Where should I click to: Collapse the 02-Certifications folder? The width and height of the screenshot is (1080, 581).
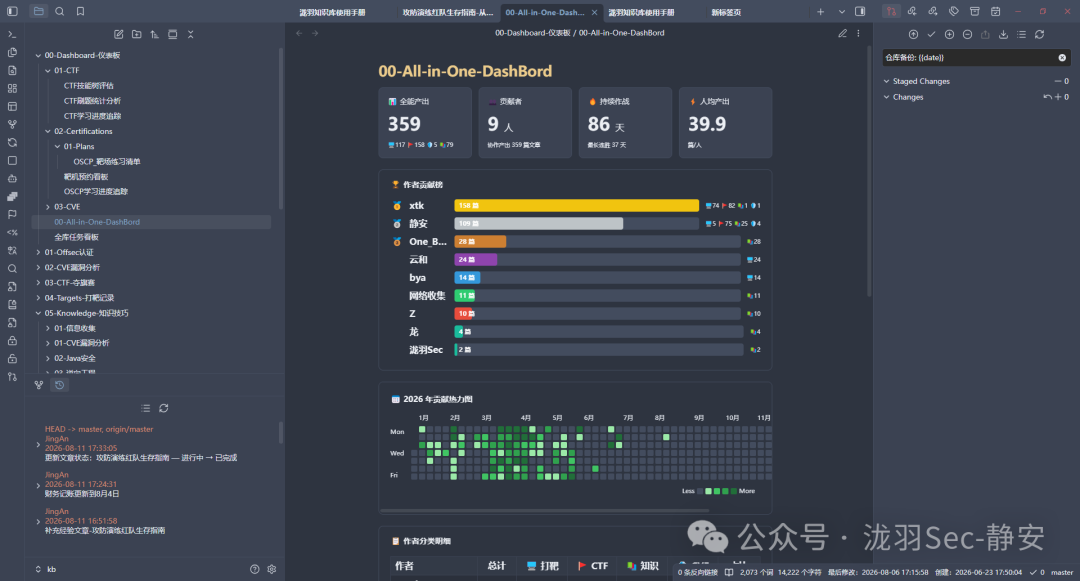pyautogui.click(x=48, y=131)
